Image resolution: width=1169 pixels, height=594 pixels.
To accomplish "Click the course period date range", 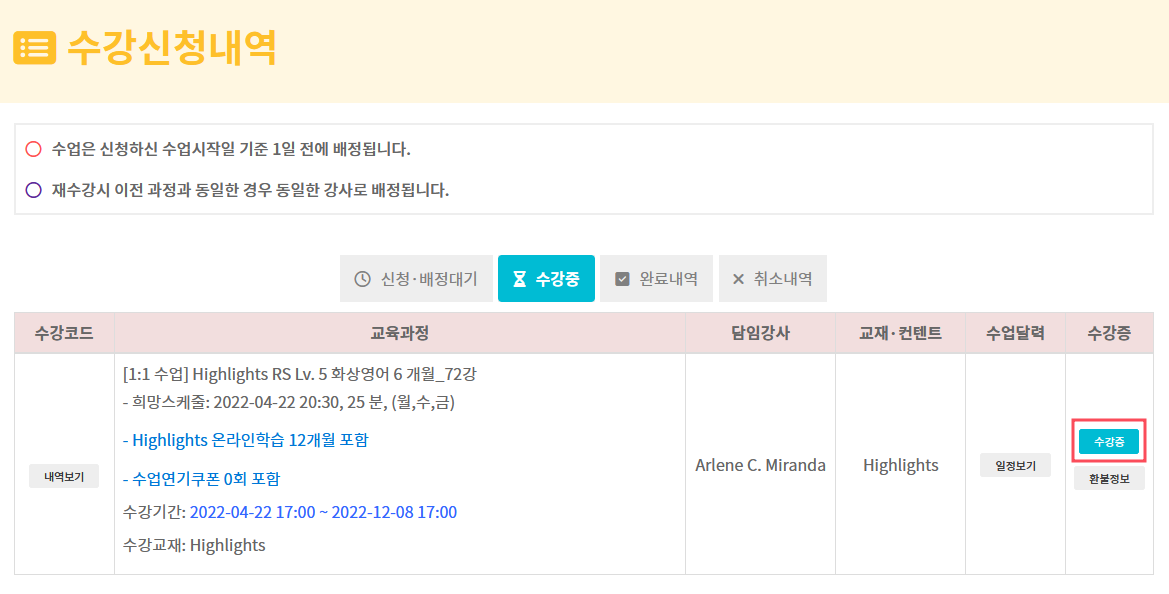I will point(324,512).
